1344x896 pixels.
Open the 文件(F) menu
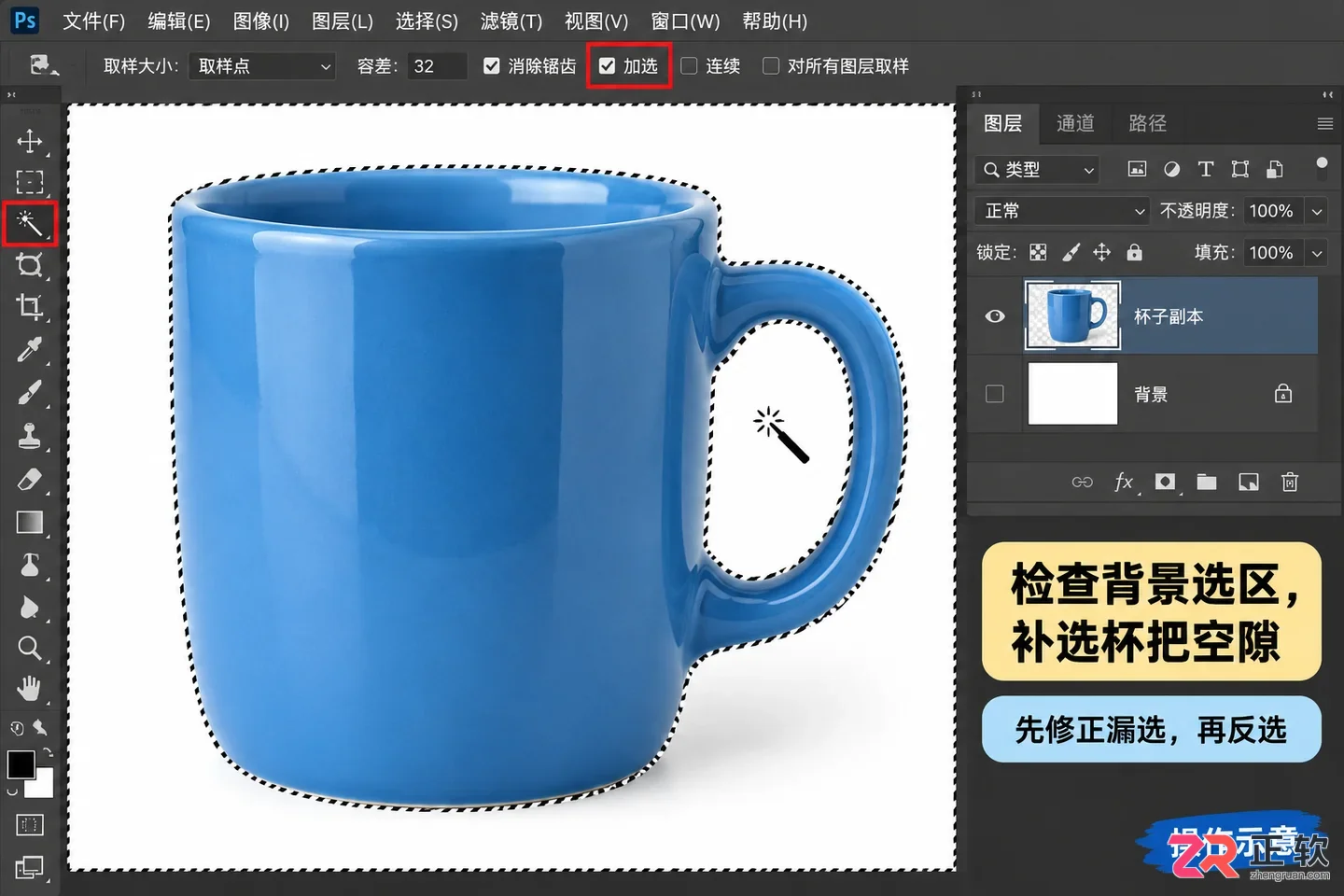pyautogui.click(x=93, y=21)
